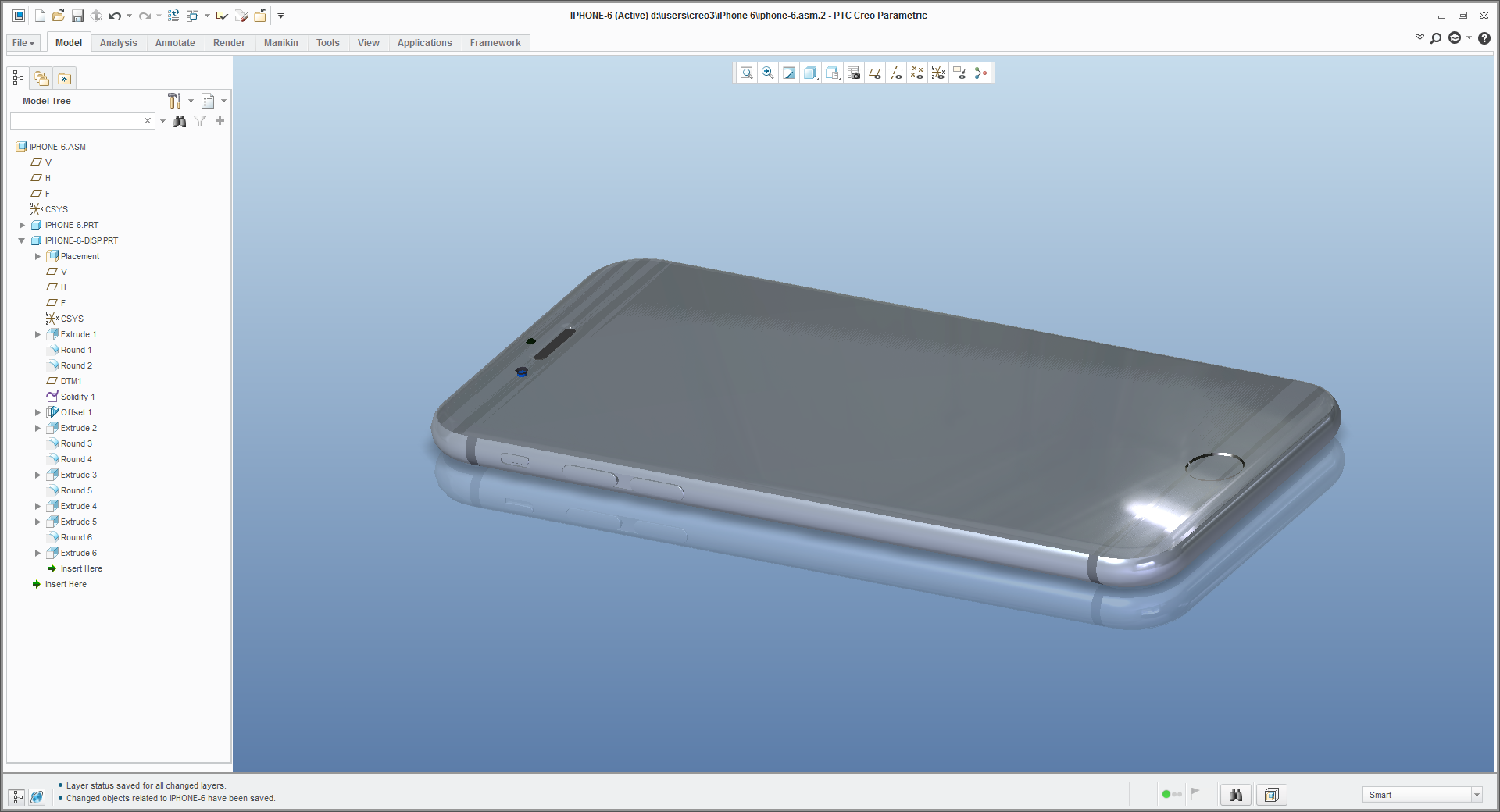Click the Undo arrow button
Image resolution: width=1500 pixels, height=812 pixels.
click(x=115, y=15)
